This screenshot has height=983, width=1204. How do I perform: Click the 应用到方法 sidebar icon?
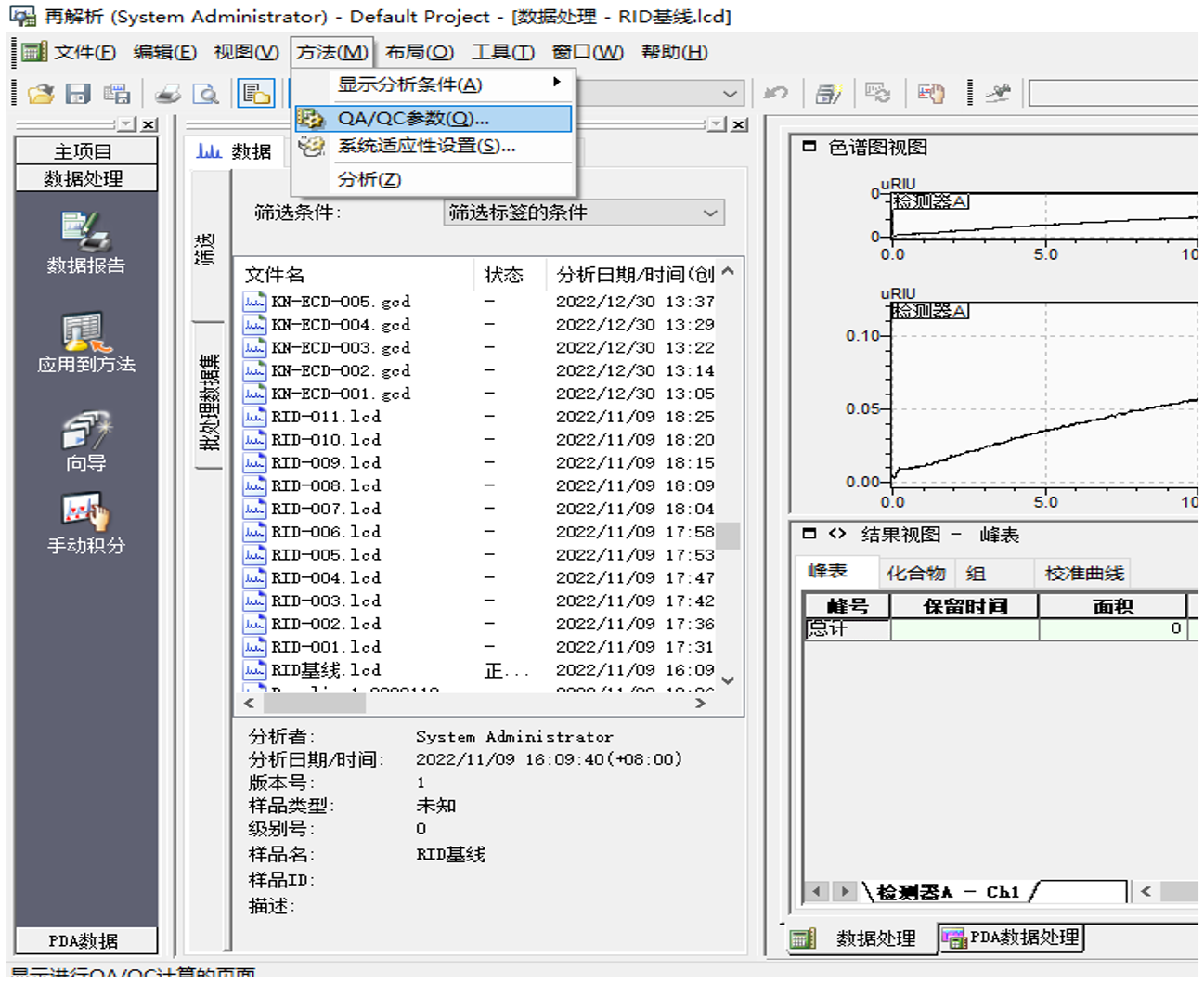tap(85, 332)
